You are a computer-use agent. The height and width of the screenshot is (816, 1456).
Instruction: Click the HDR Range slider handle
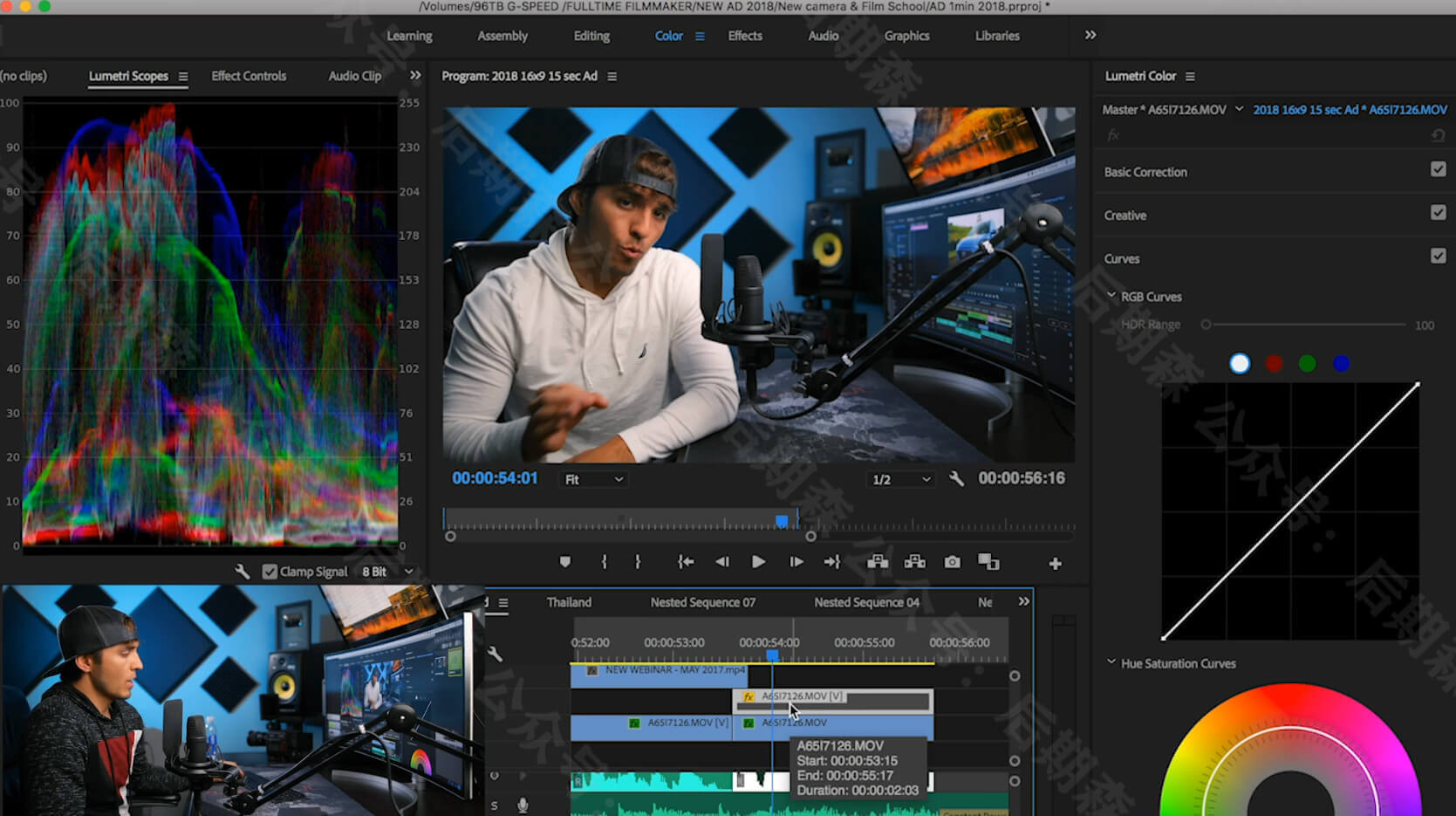tap(1206, 325)
